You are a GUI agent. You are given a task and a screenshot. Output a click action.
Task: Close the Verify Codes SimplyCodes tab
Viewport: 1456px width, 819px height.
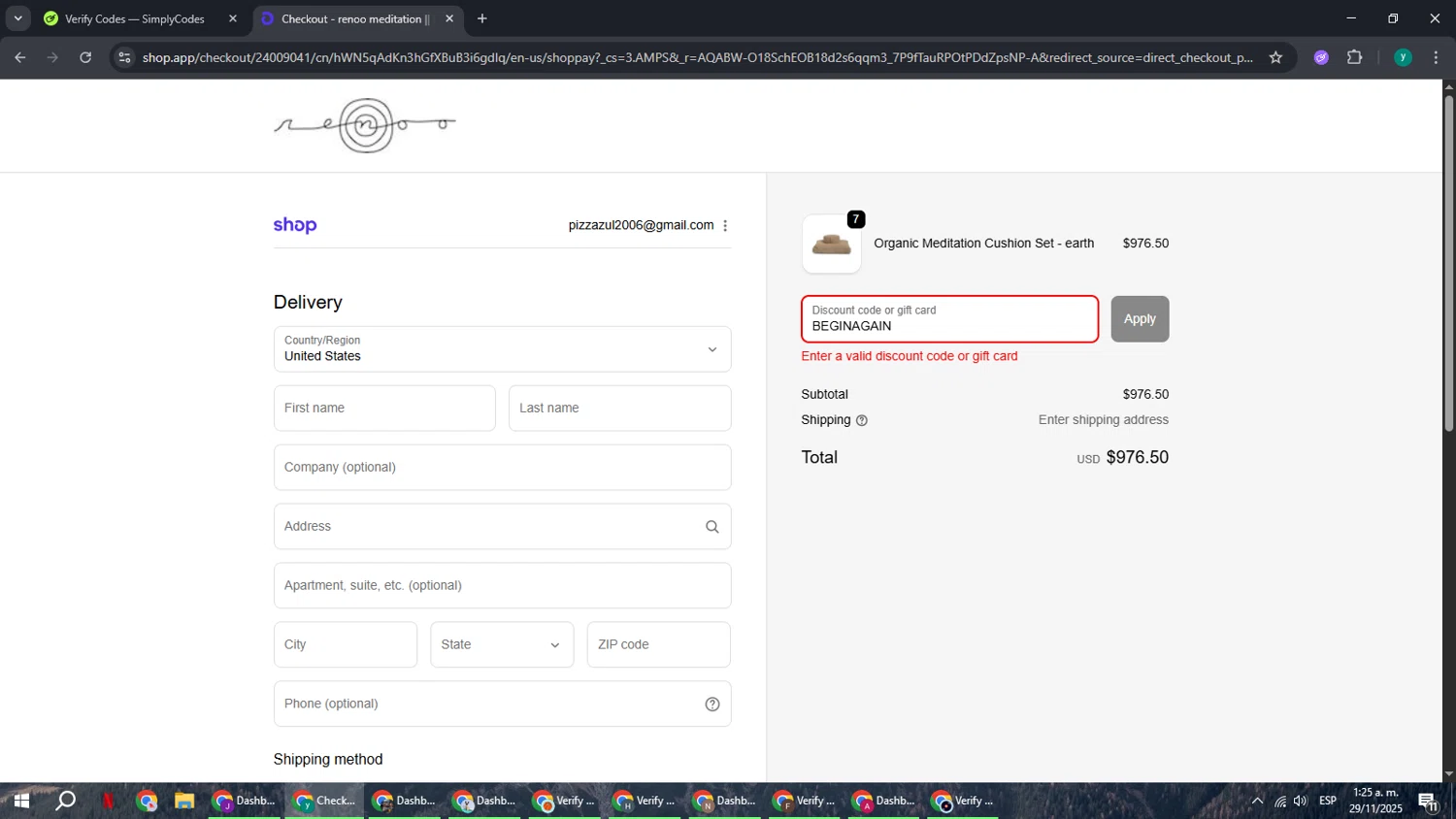(233, 18)
